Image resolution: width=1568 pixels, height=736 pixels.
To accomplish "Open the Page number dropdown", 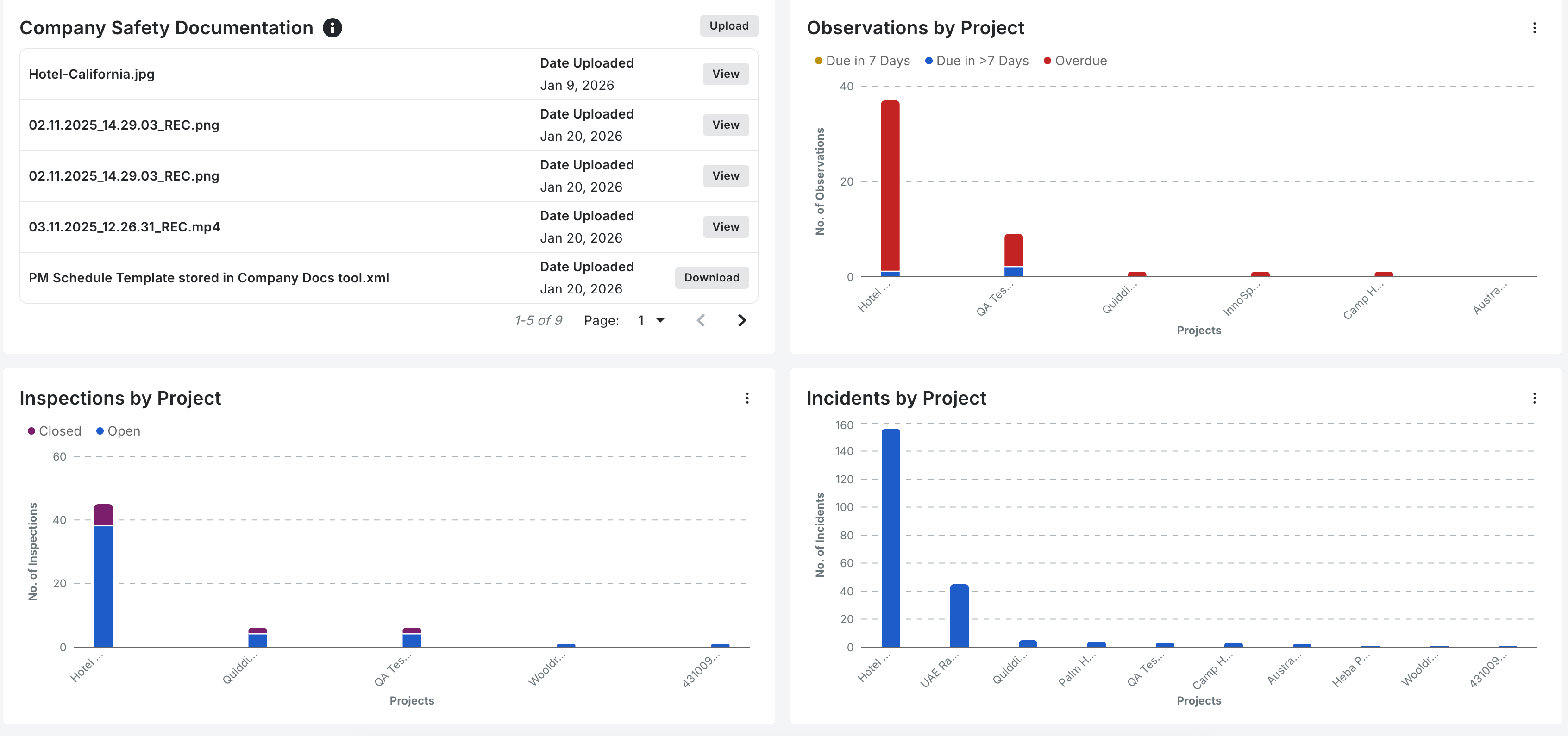I will pos(651,321).
